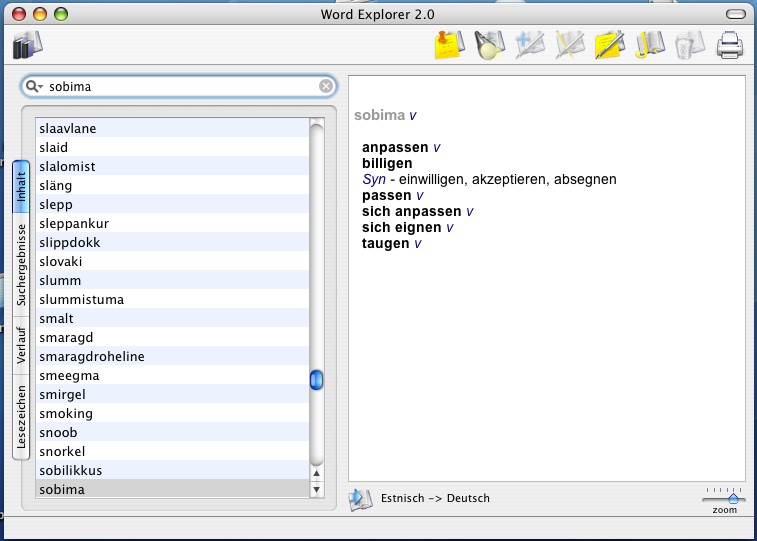Click the translation billigen

tap(387, 163)
